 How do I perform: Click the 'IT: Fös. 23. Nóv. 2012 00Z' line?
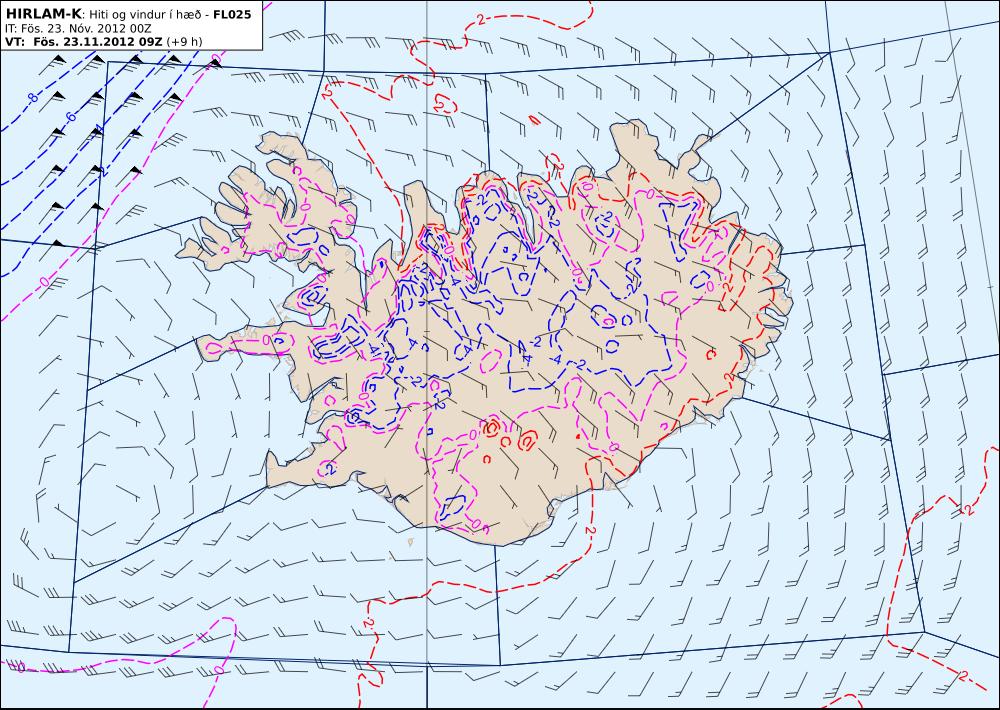pyautogui.click(x=78, y=29)
